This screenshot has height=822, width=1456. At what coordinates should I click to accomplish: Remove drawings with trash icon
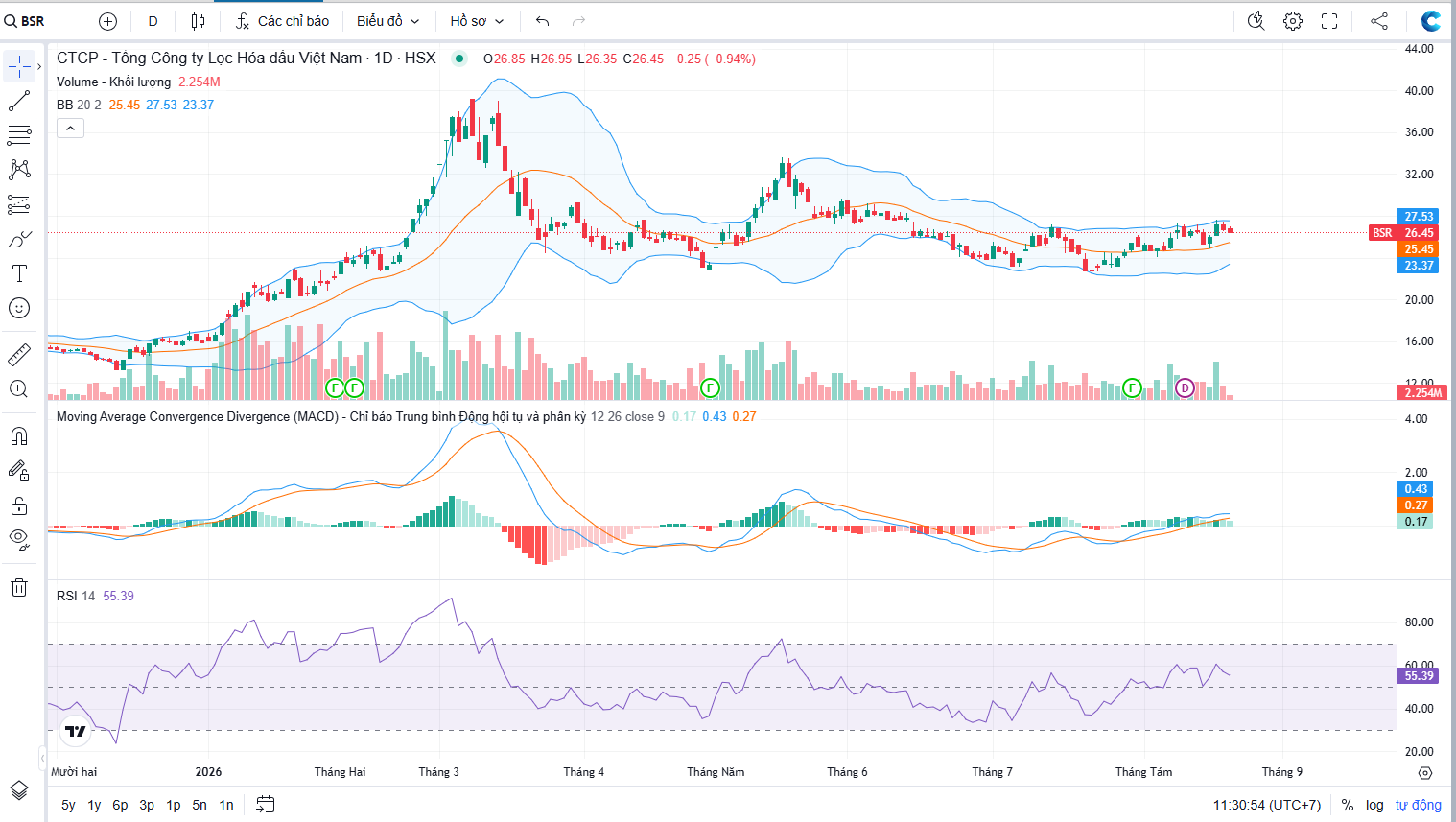click(x=19, y=587)
